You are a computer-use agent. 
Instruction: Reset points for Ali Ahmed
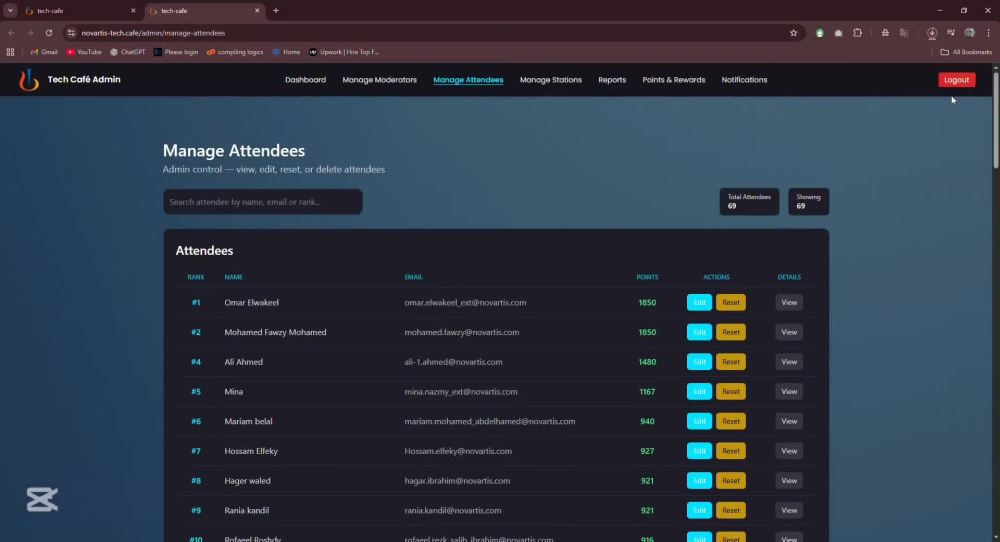(731, 362)
